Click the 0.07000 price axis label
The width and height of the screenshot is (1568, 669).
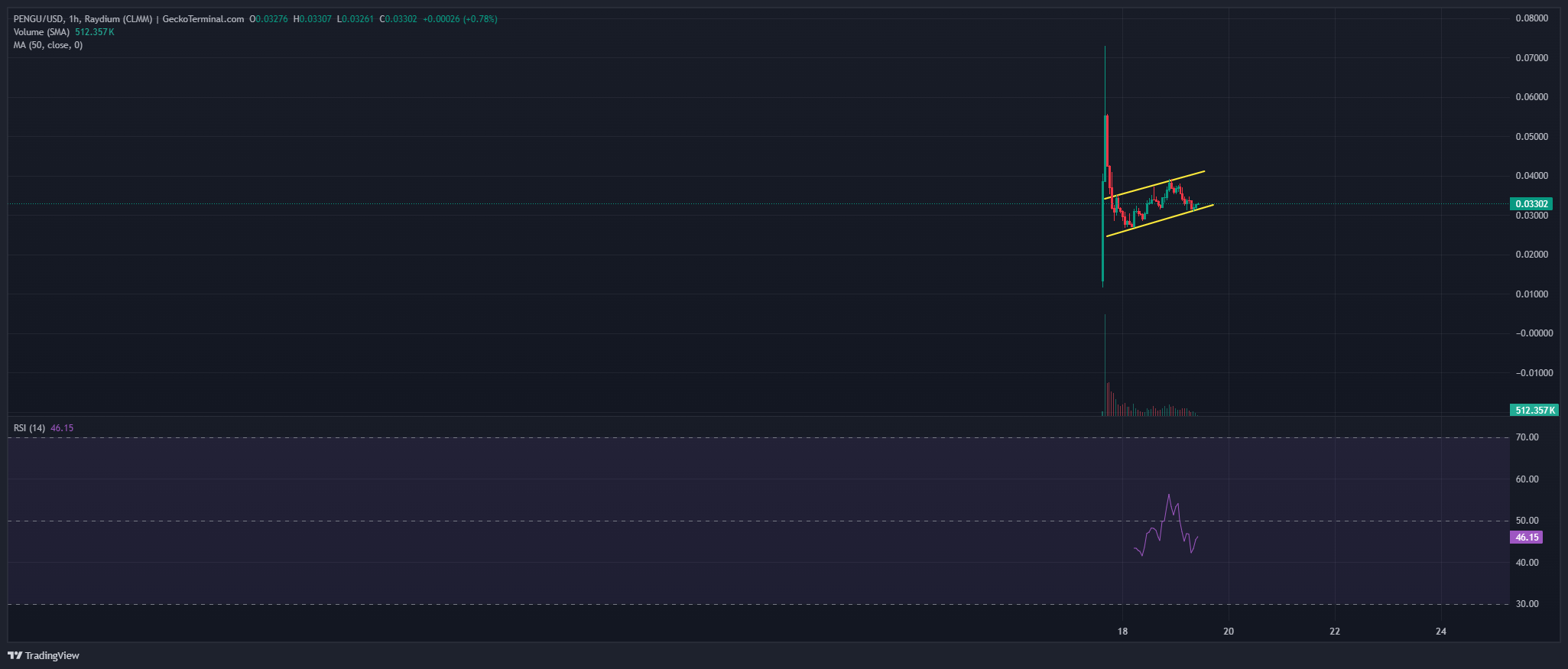(x=1531, y=58)
